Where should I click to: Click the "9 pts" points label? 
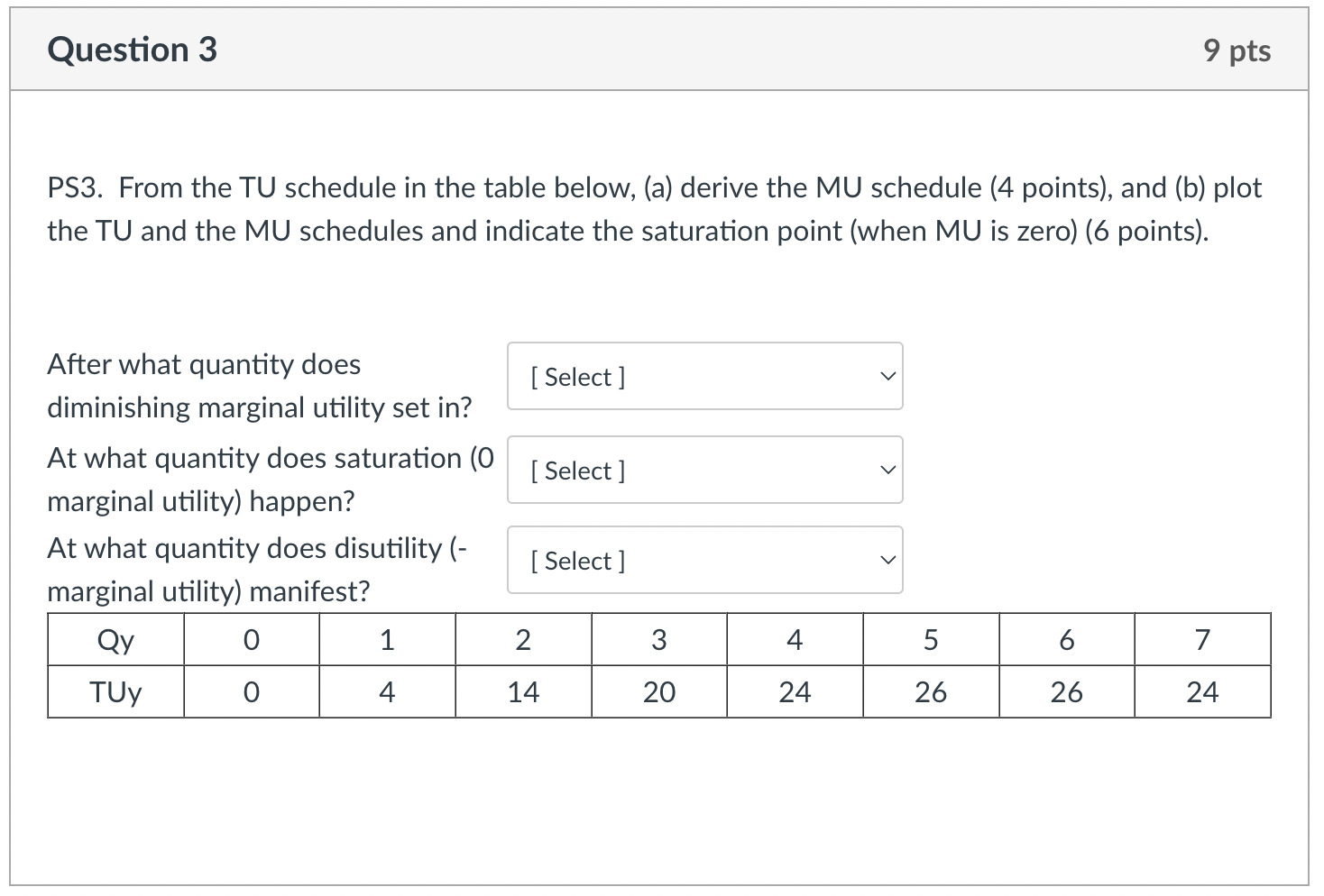point(1237,50)
